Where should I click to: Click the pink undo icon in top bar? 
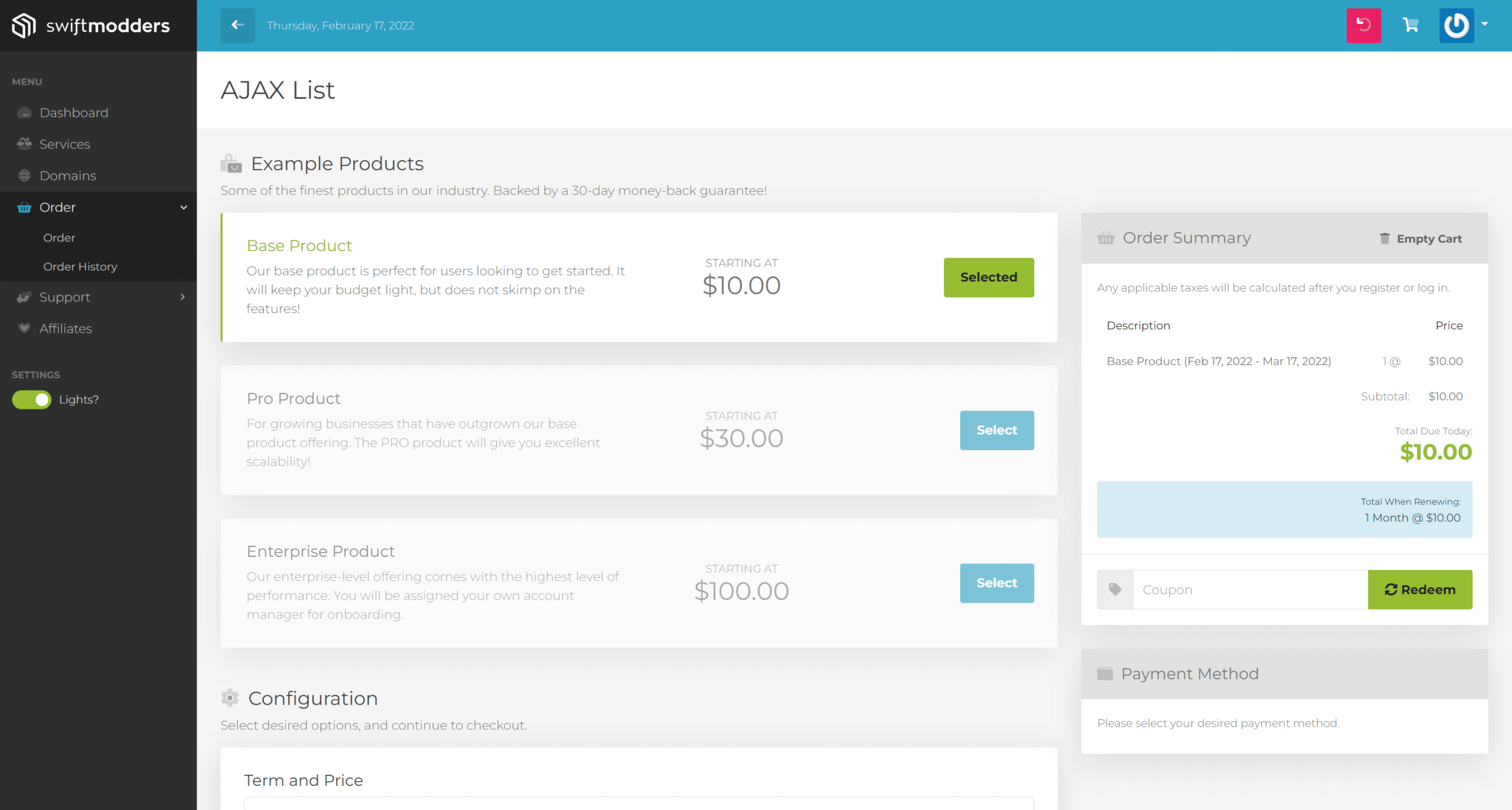pyautogui.click(x=1363, y=25)
